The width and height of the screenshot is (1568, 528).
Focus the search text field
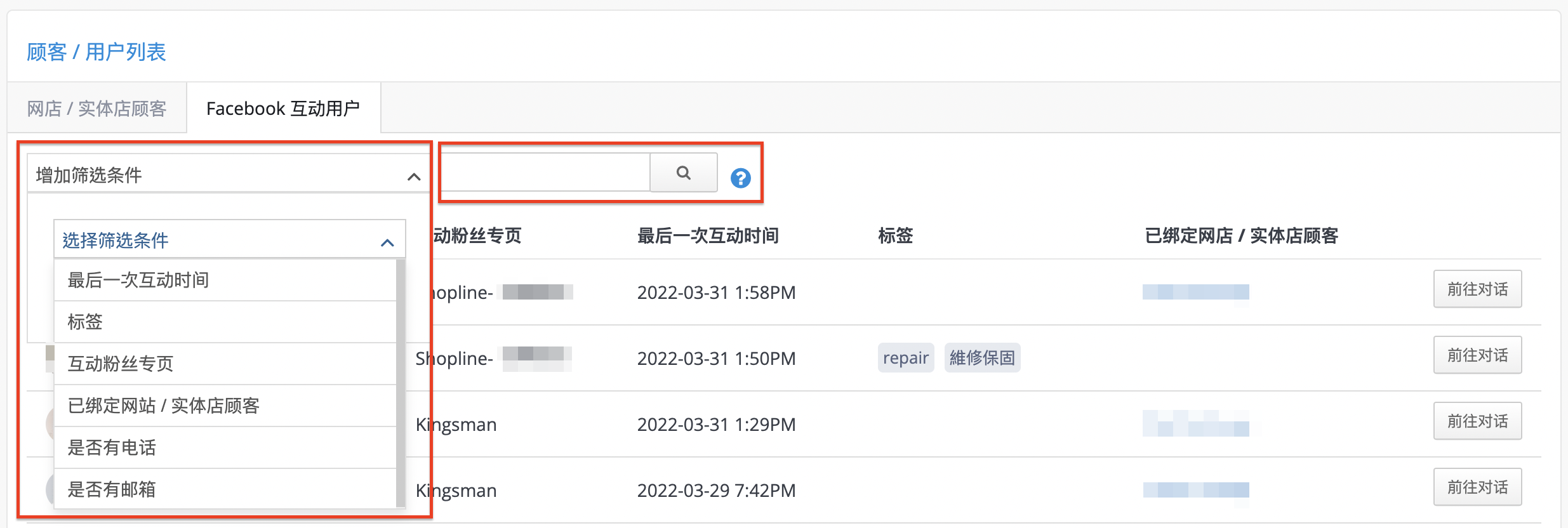545,172
